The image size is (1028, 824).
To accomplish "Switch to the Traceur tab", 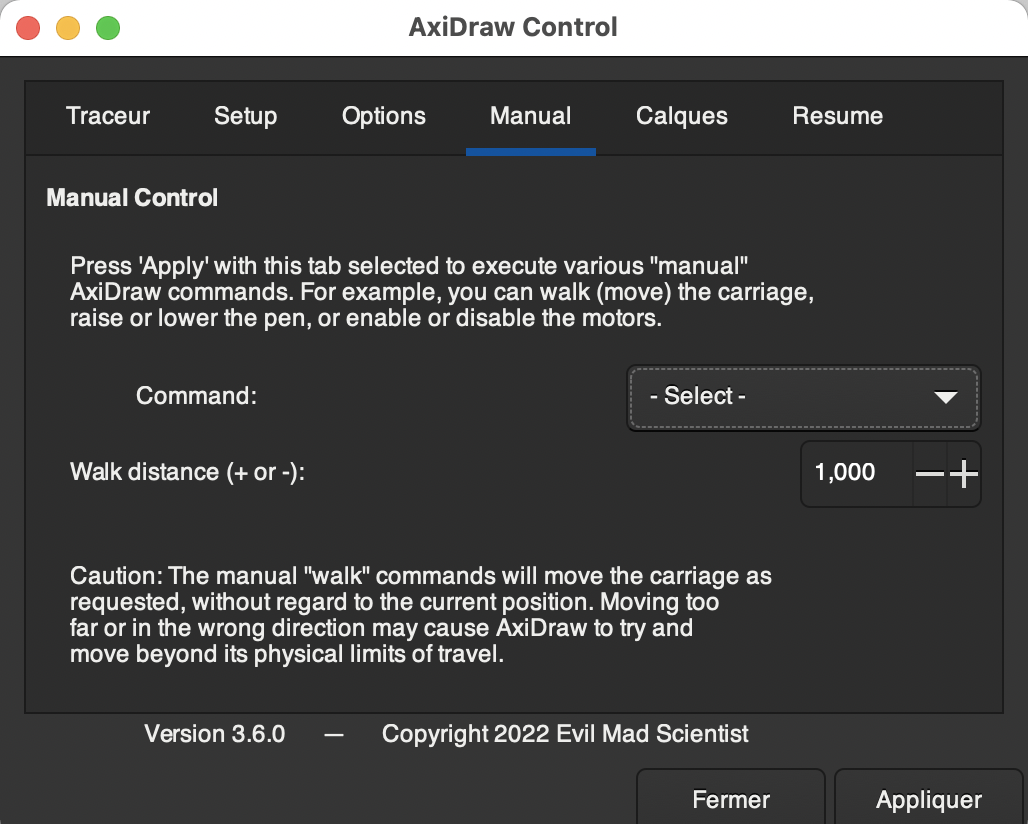I will 108,116.
